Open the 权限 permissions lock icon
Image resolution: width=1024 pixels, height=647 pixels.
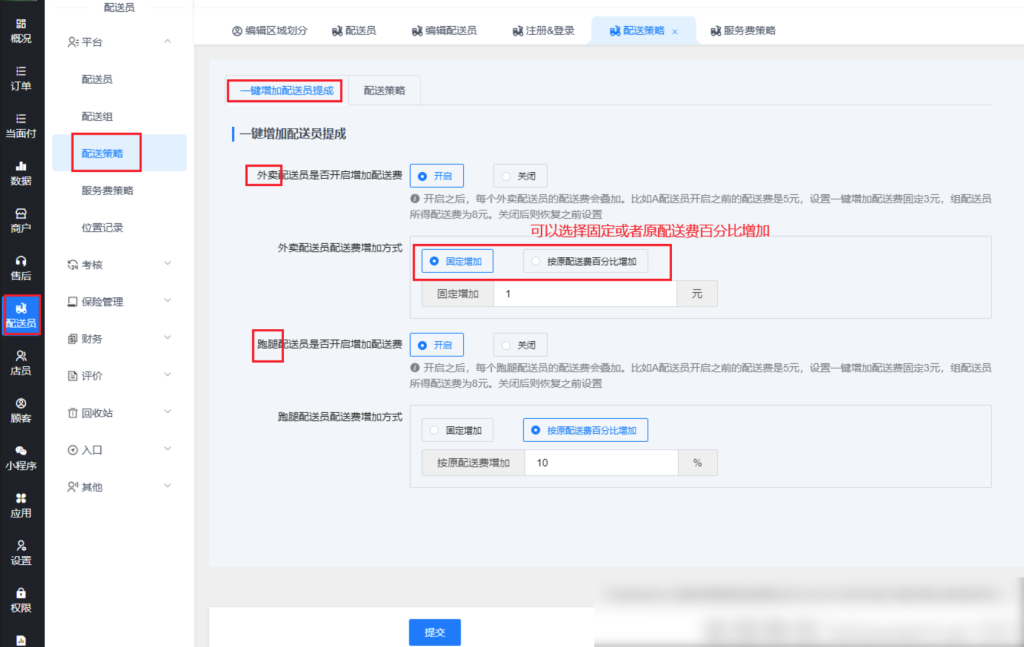(21, 593)
